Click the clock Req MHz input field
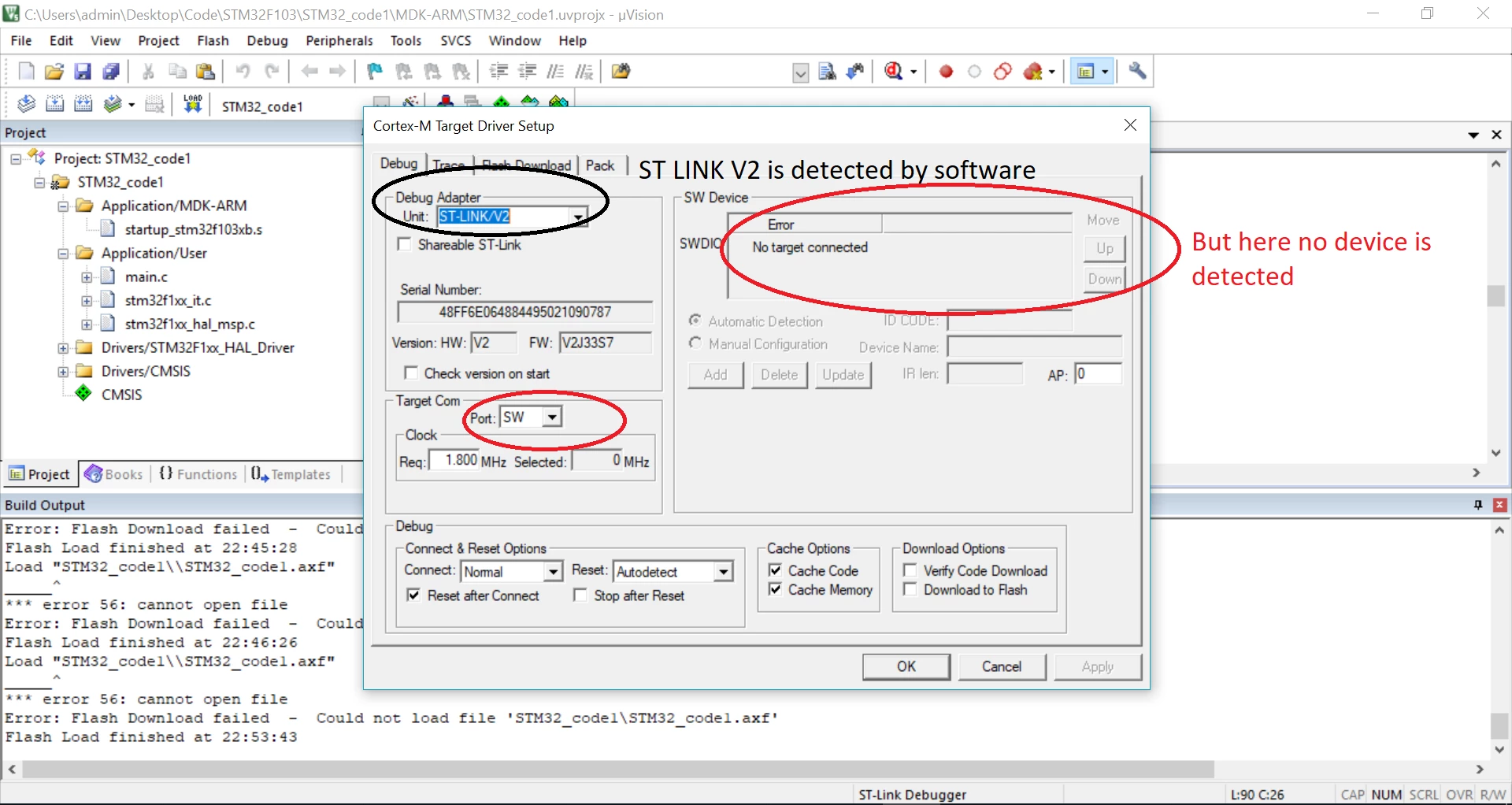 [454, 461]
